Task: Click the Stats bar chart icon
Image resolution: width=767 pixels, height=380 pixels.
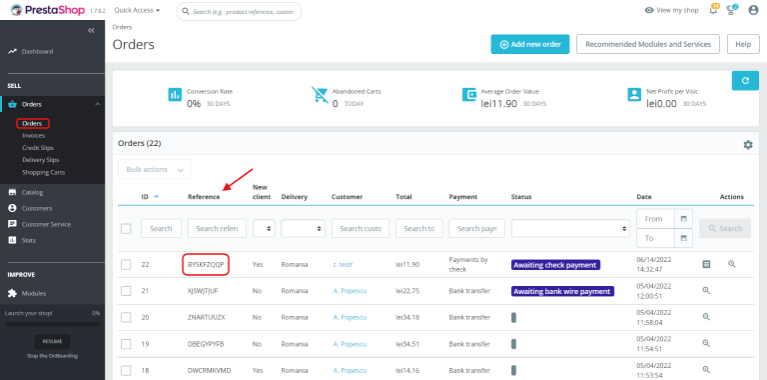Action: (12, 240)
